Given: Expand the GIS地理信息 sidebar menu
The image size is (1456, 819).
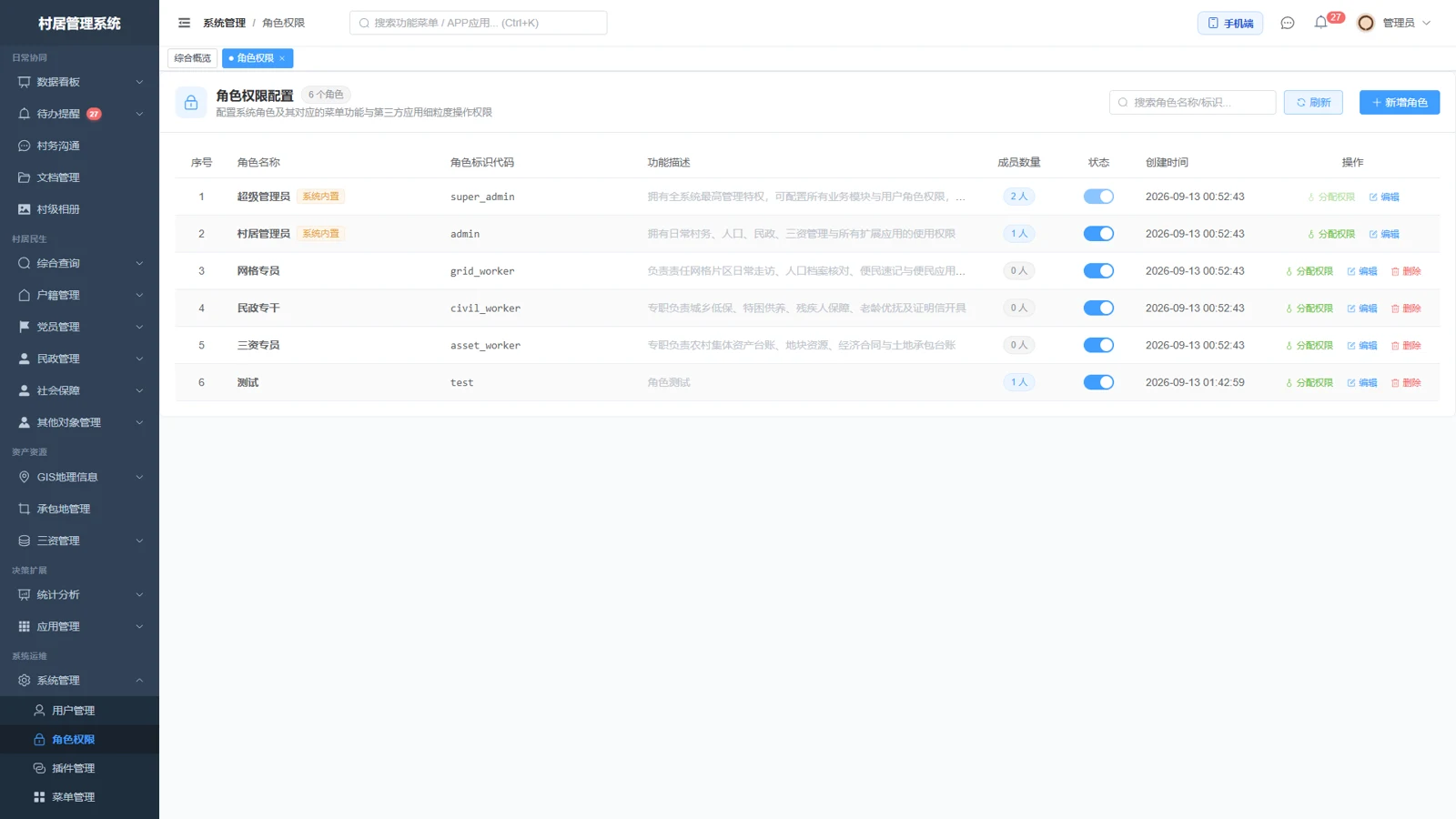Looking at the screenshot, I should (80, 477).
